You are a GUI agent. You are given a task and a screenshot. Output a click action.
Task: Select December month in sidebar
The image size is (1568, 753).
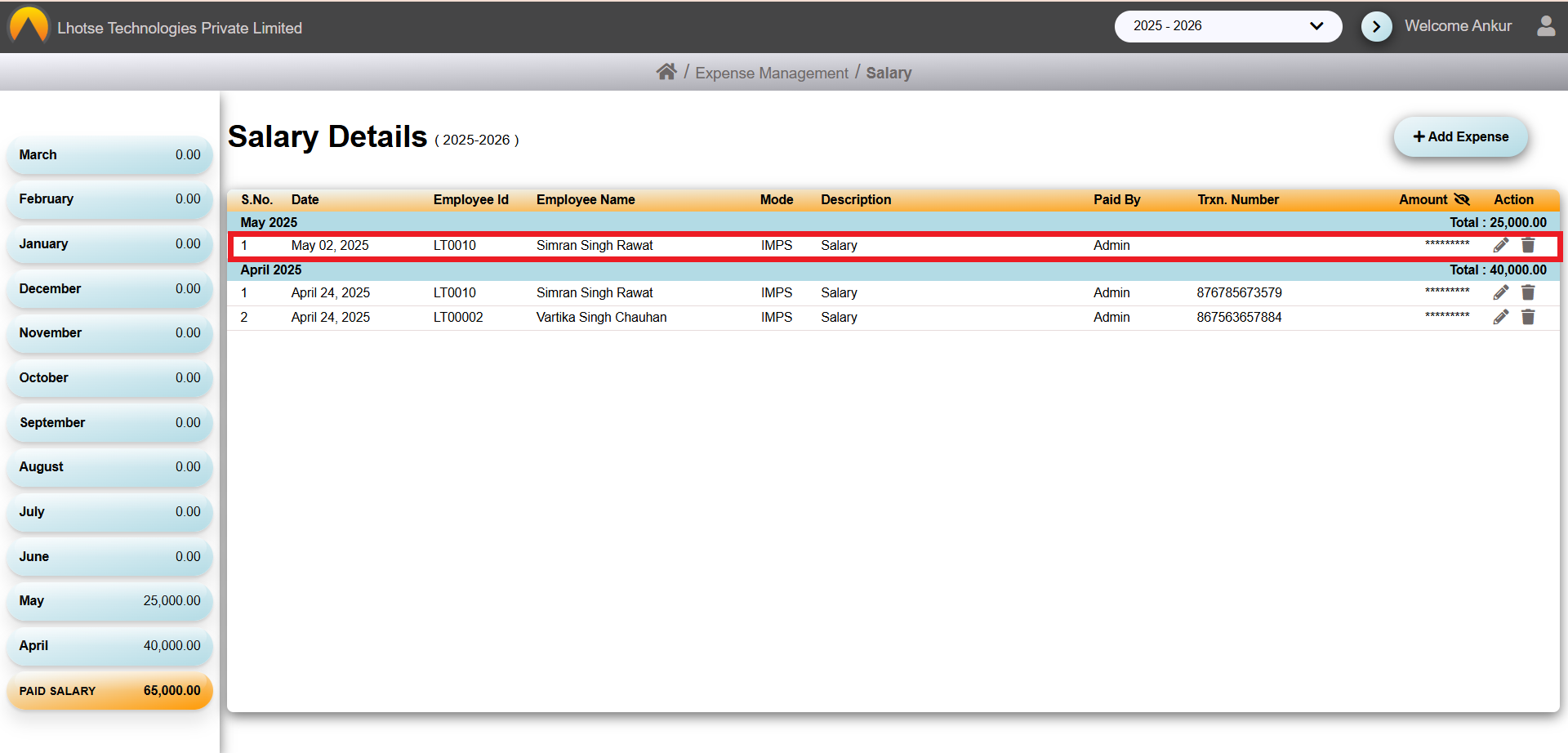pyautogui.click(x=109, y=289)
